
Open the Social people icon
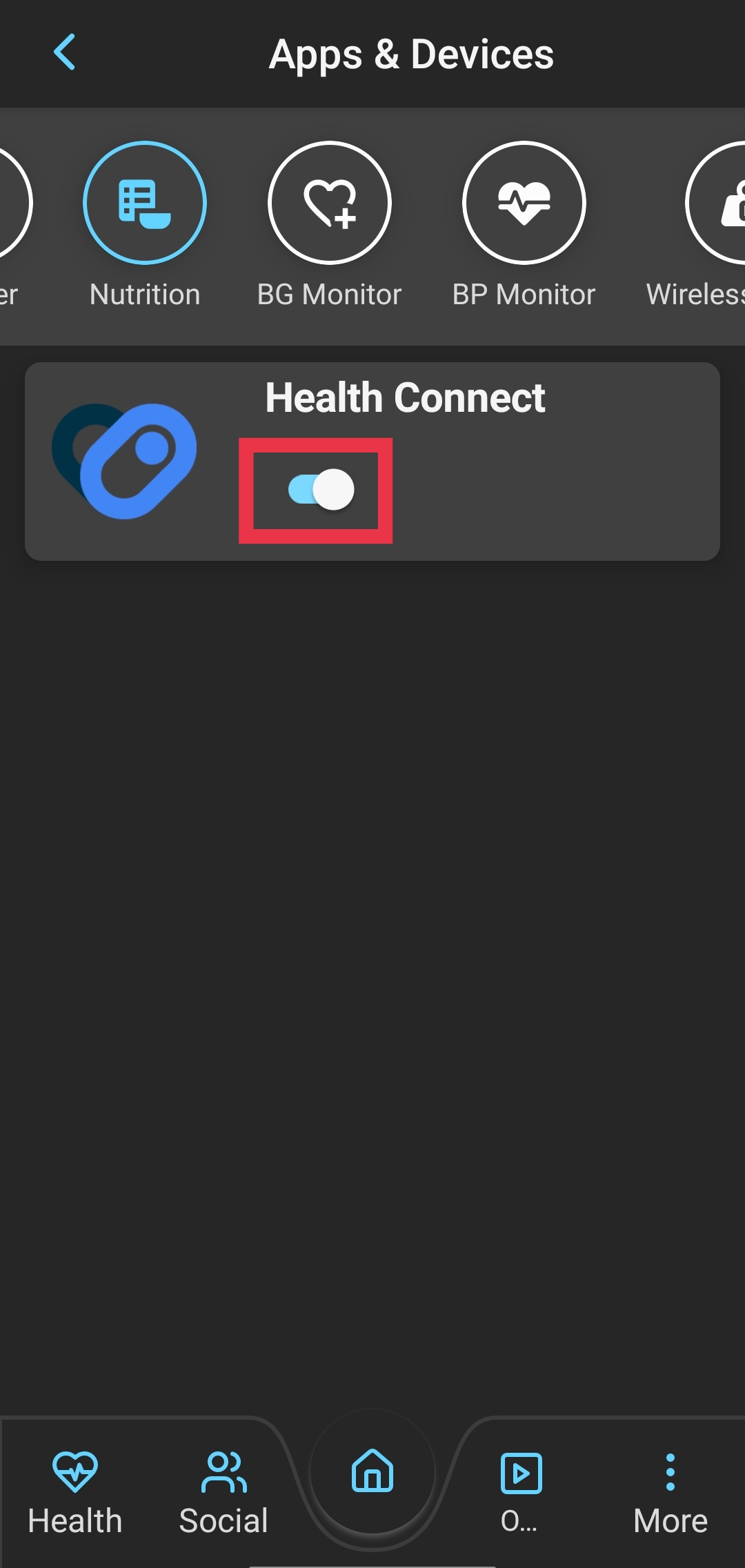(223, 1472)
